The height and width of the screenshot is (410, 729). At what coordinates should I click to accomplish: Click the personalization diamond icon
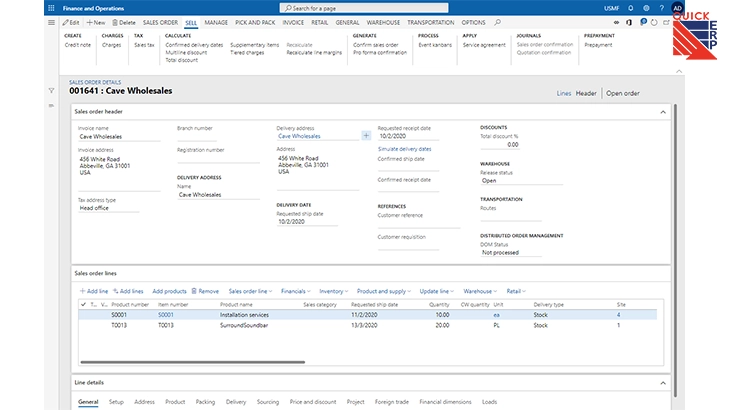click(616, 22)
